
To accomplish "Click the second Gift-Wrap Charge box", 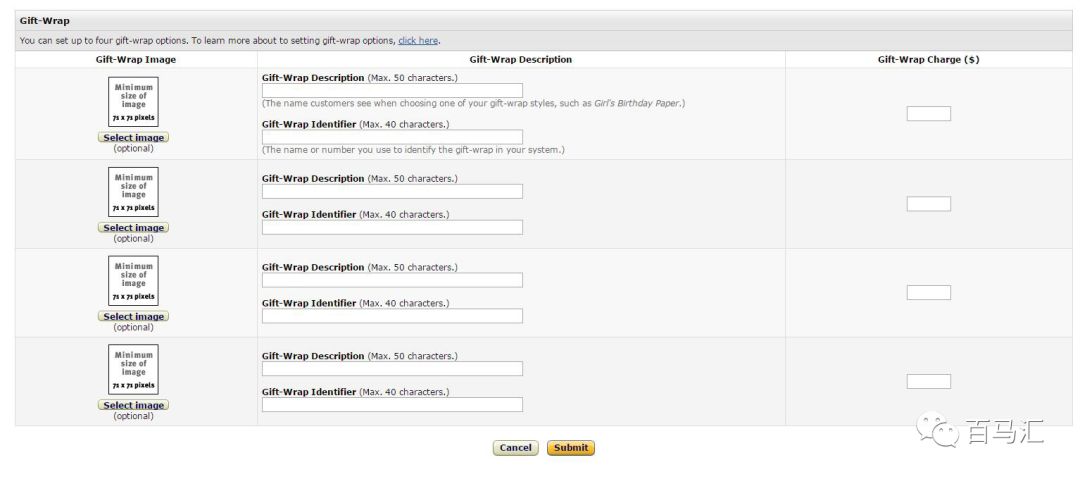I will 928,204.
